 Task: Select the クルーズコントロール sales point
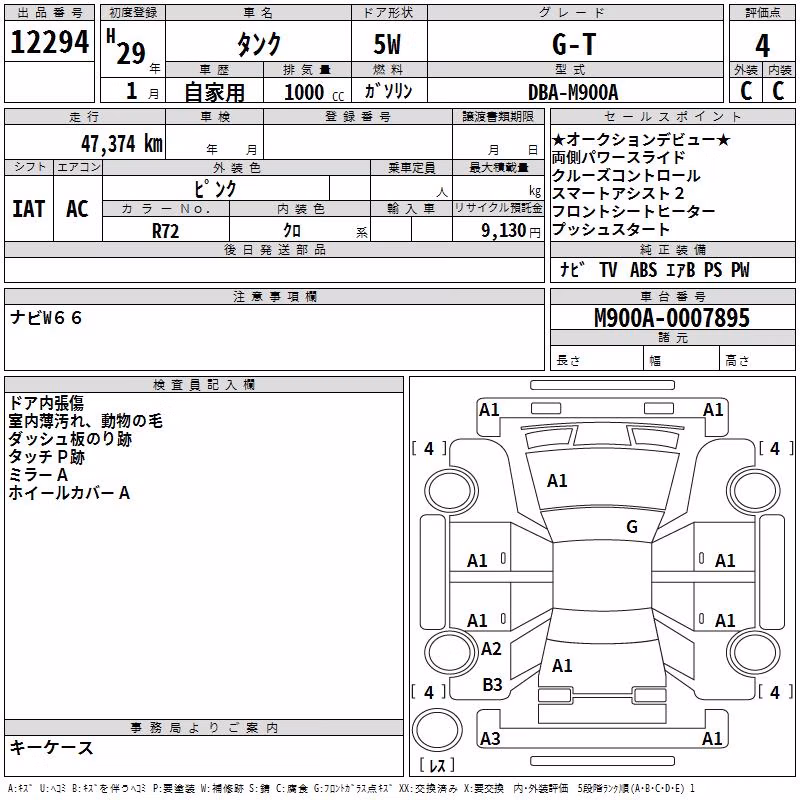tap(626, 176)
